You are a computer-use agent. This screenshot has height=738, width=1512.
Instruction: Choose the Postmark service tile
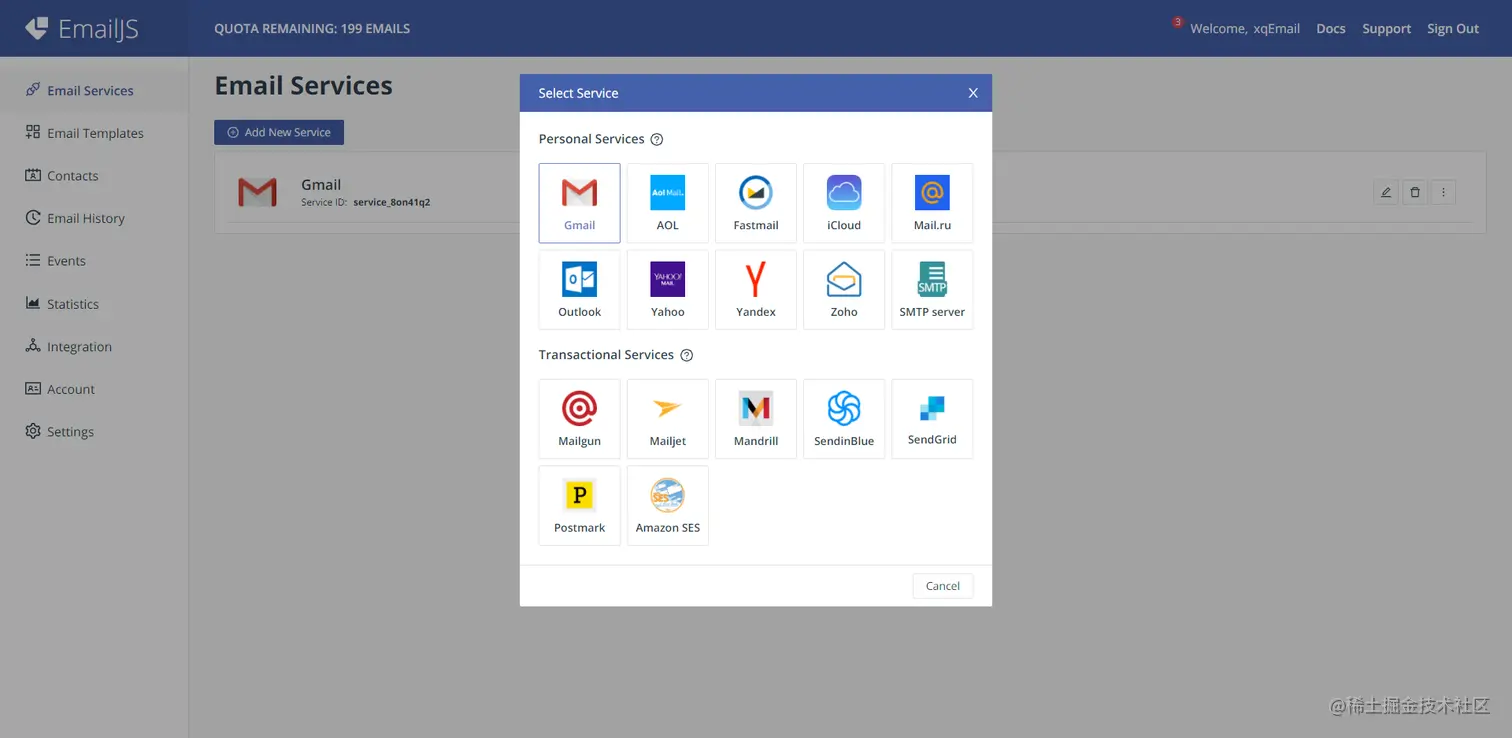[x=579, y=505]
